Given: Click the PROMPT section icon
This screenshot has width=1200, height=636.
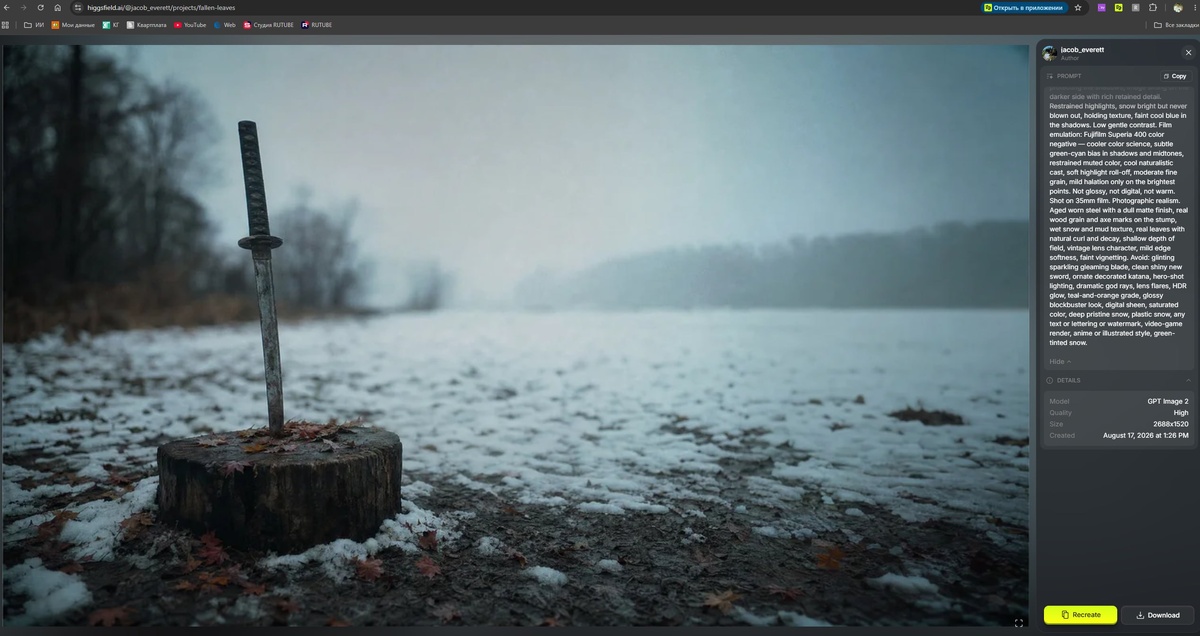Looking at the screenshot, I should tap(1049, 76).
